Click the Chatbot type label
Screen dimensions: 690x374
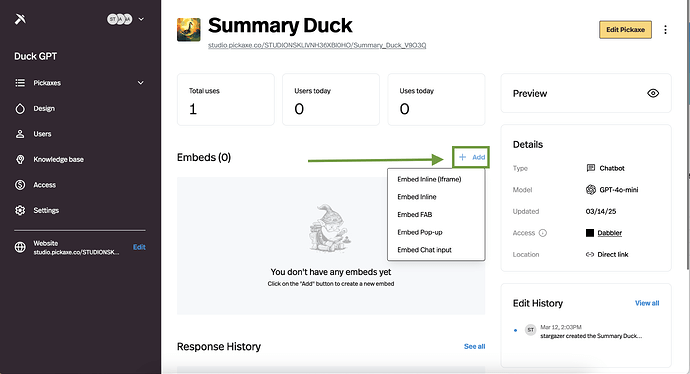(612, 168)
